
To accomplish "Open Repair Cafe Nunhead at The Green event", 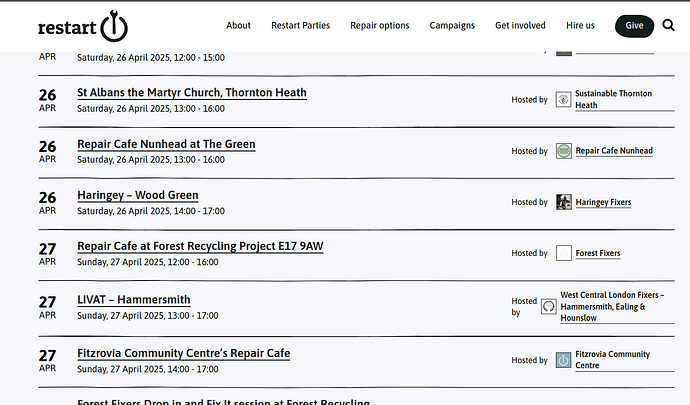I will [x=166, y=144].
